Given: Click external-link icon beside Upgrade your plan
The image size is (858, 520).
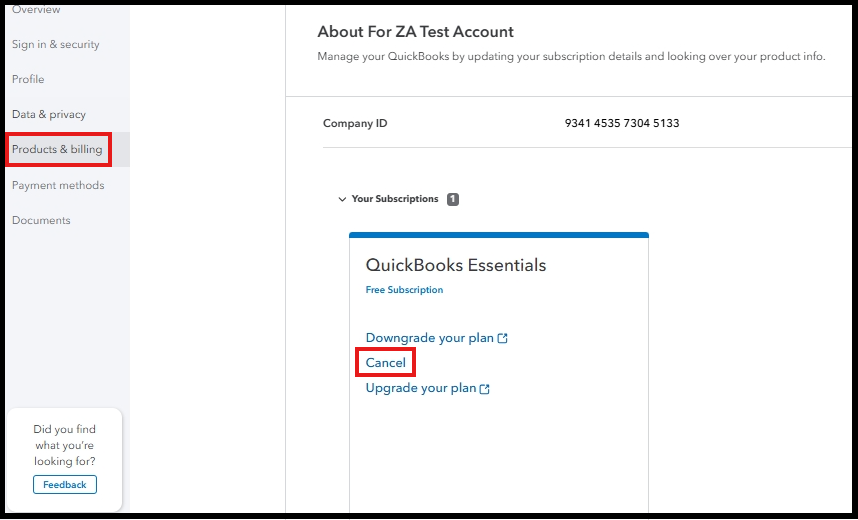Looking at the screenshot, I should 485,389.
